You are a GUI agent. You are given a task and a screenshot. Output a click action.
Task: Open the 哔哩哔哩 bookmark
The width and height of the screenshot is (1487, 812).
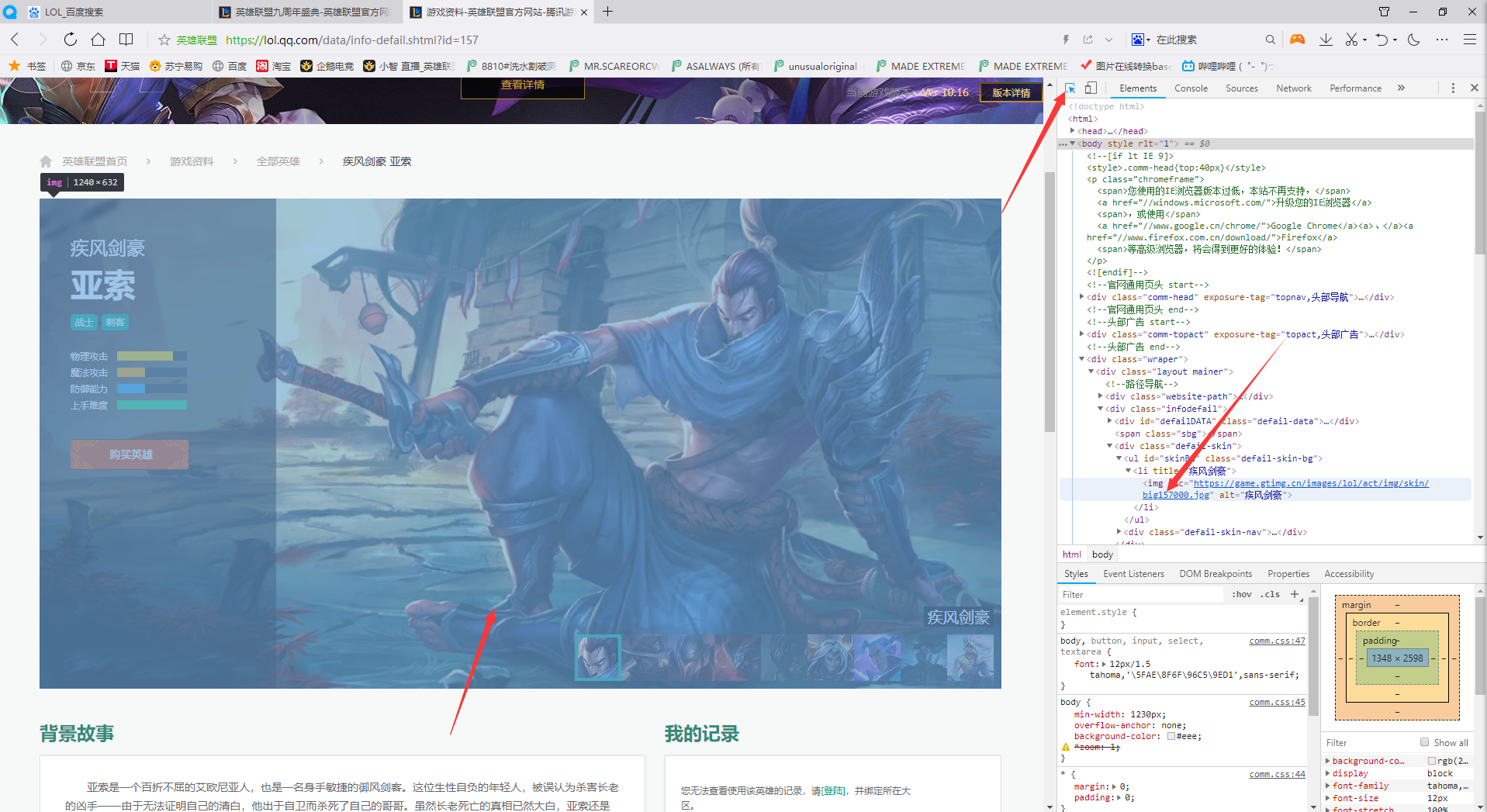click(1227, 66)
